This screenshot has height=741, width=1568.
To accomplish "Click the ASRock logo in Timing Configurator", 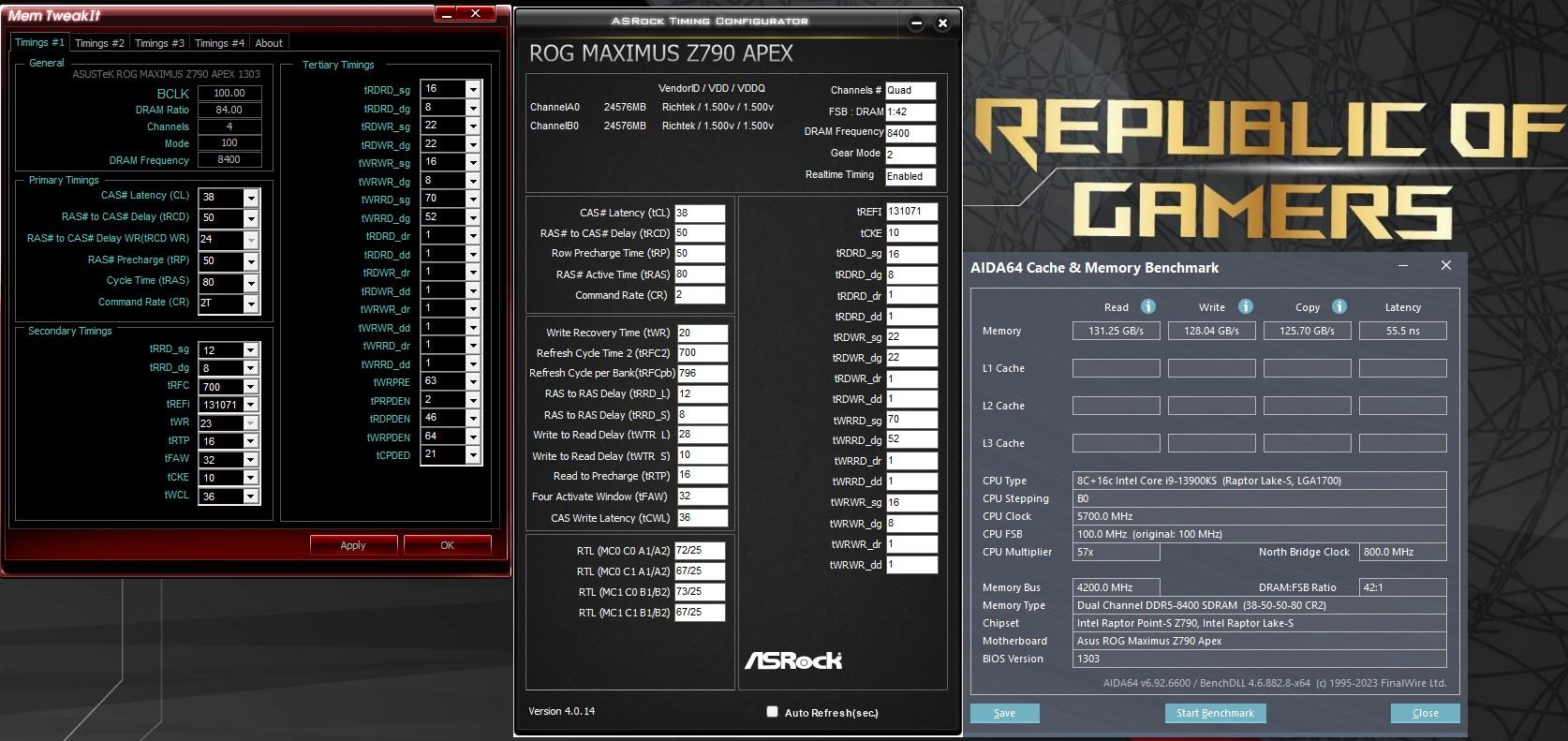I will tap(793, 660).
